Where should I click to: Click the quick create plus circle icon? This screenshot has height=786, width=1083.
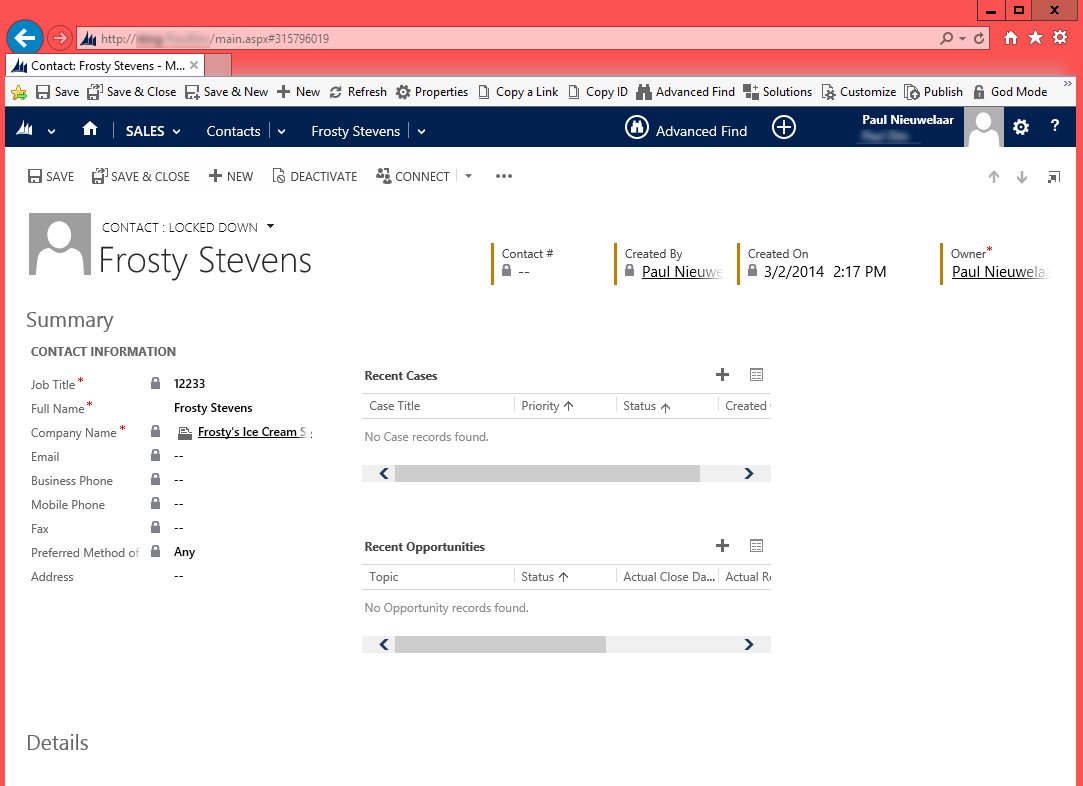pyautogui.click(x=784, y=128)
